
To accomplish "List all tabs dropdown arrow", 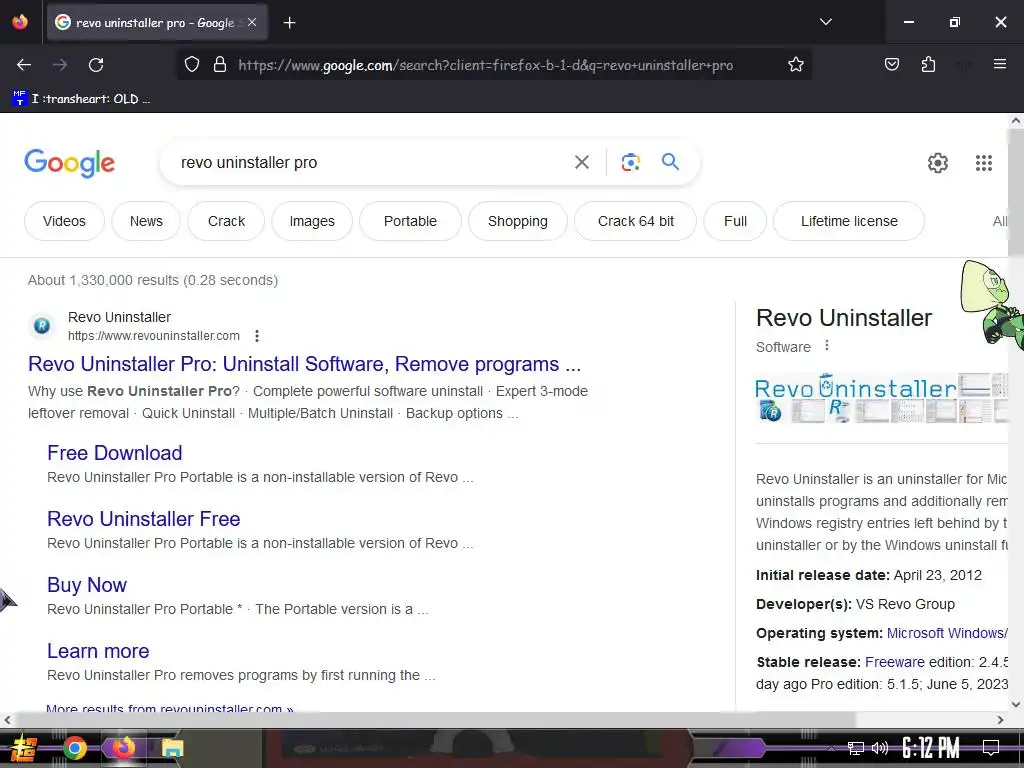I will pos(825,22).
